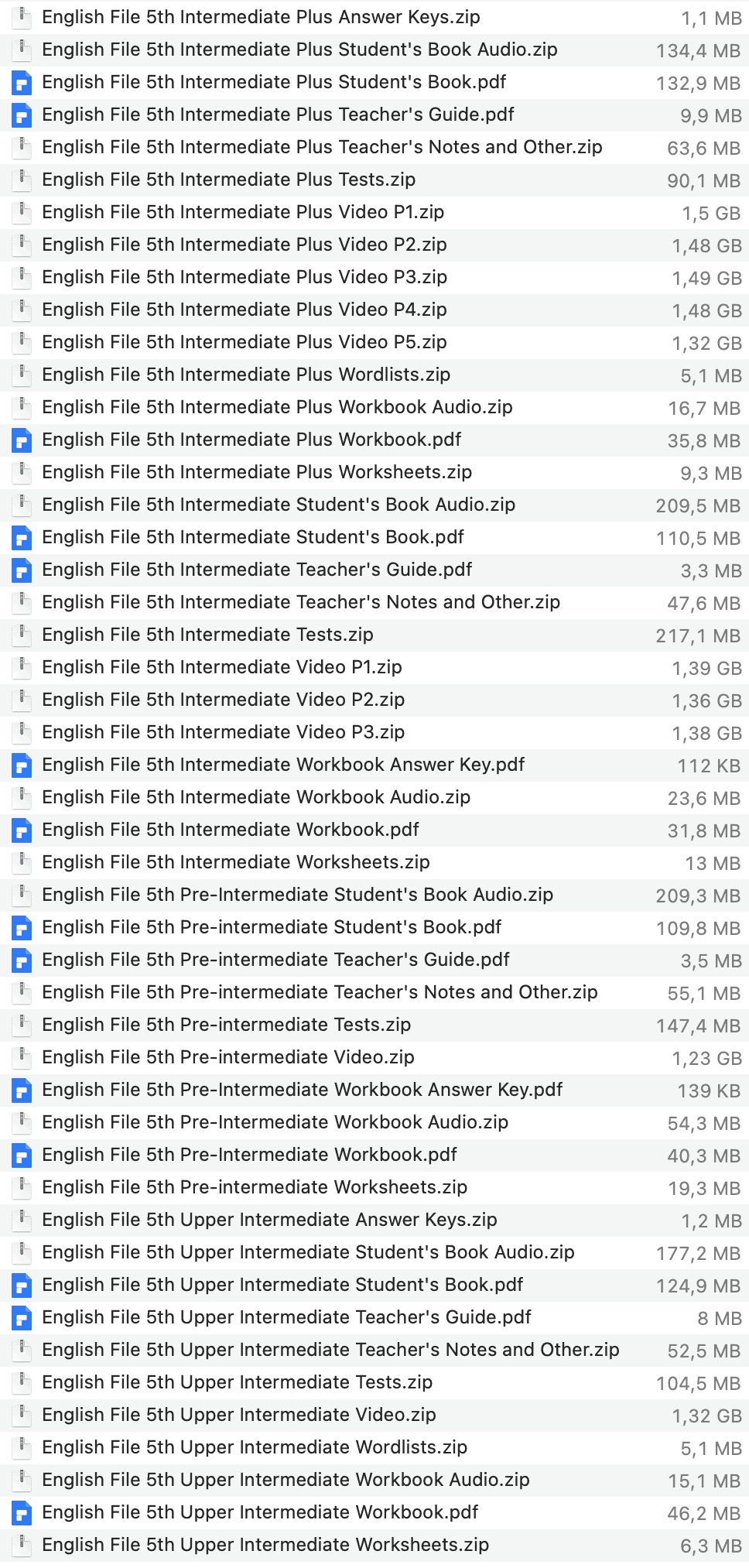Click the zip icon of Intermediate Plus Wordlists.zip

(x=22, y=374)
